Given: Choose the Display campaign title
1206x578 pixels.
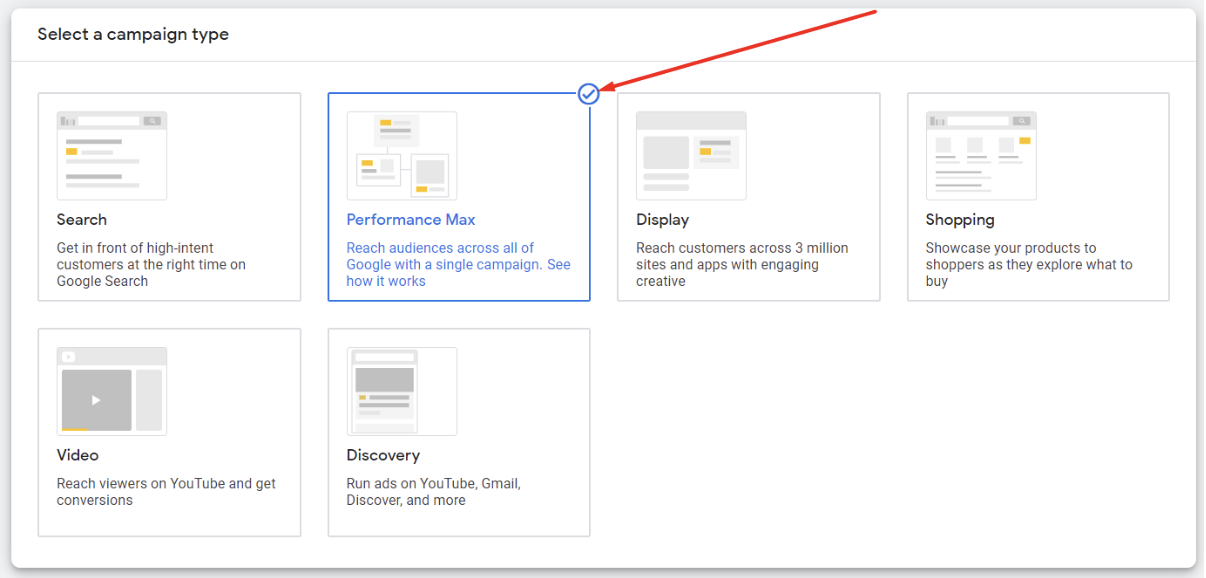Looking at the screenshot, I should click(663, 220).
